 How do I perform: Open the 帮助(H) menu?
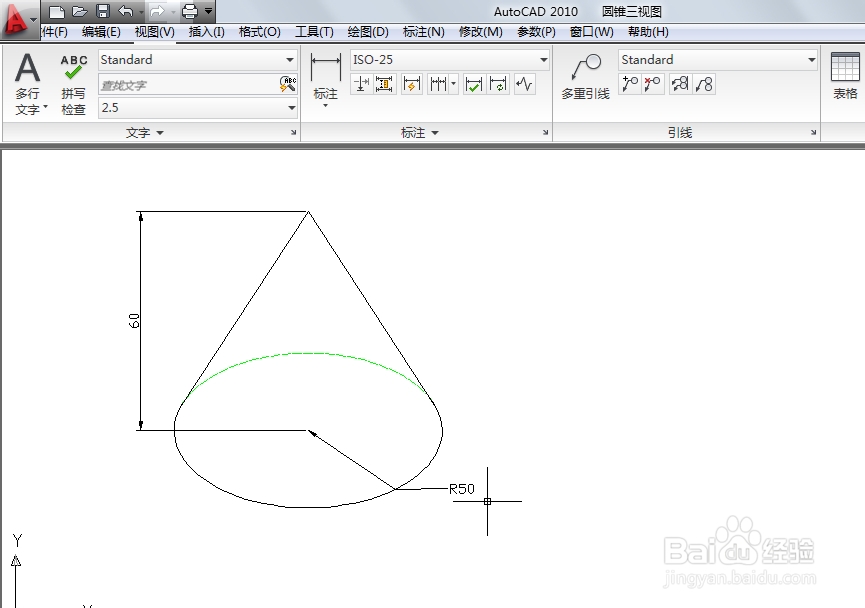click(x=648, y=32)
